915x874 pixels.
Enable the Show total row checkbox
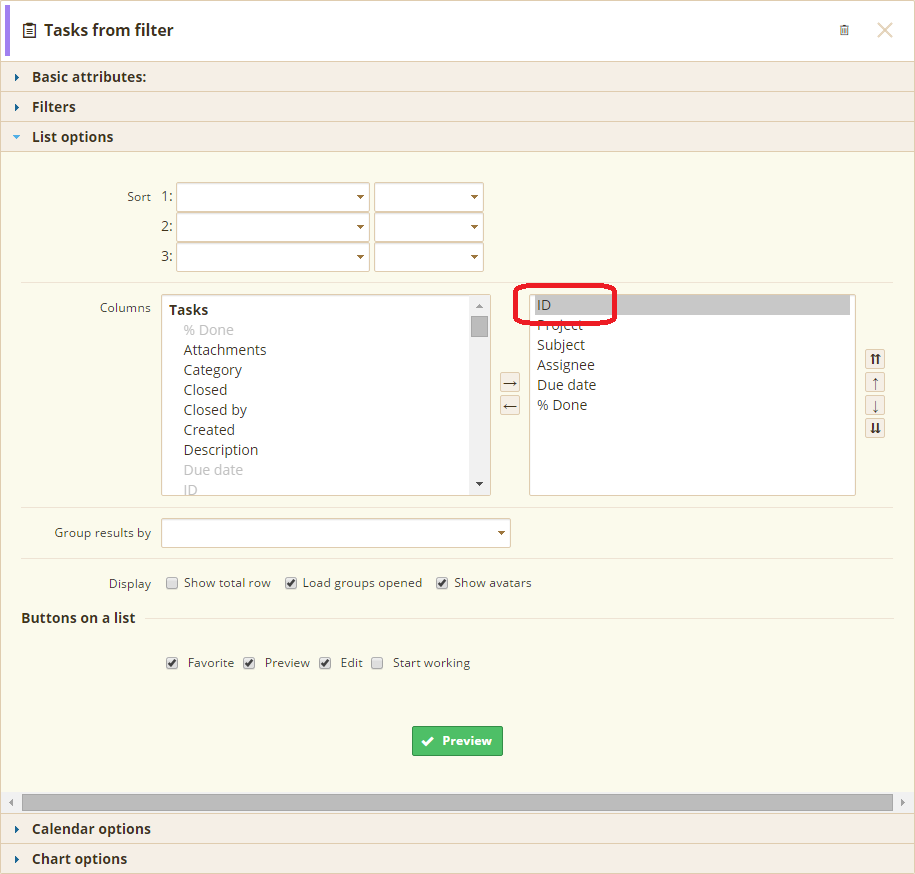(x=172, y=583)
